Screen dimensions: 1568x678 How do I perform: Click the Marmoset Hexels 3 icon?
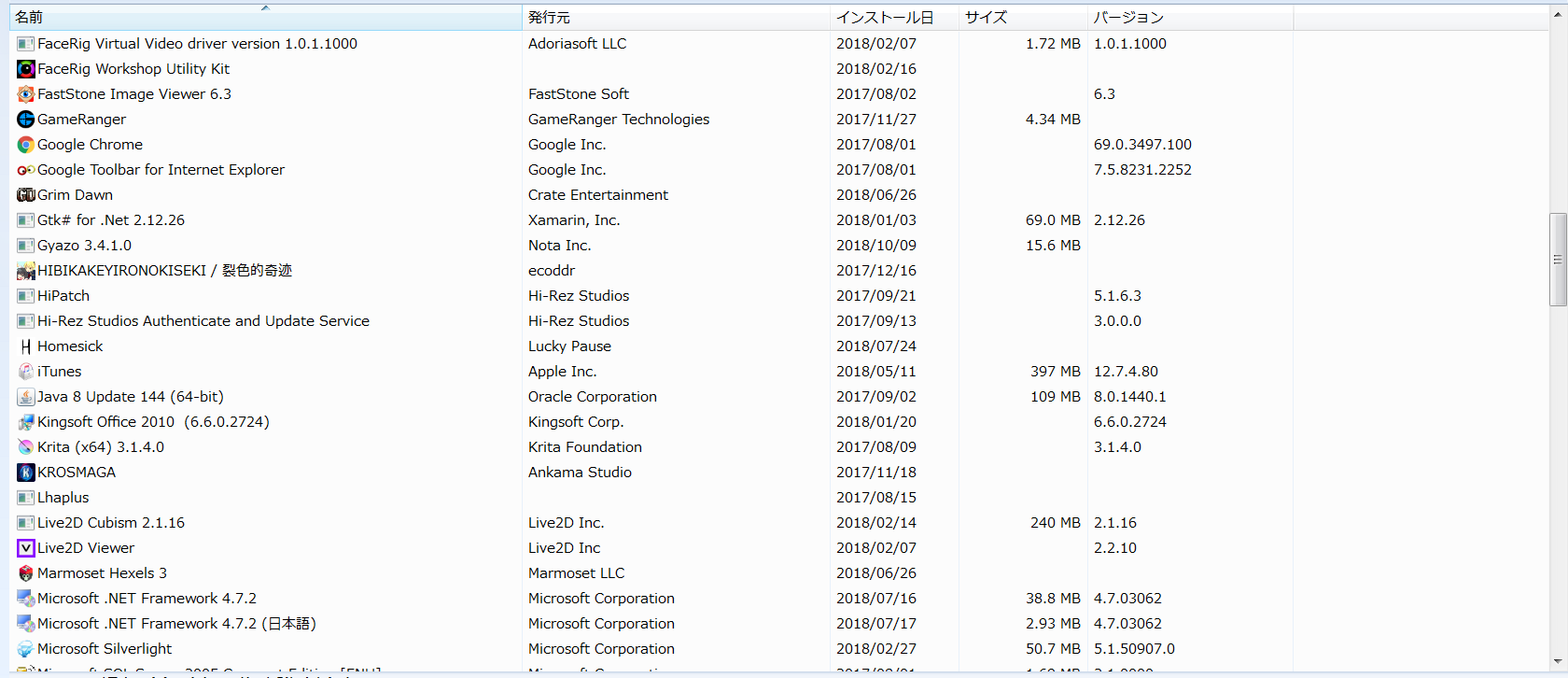(26, 573)
